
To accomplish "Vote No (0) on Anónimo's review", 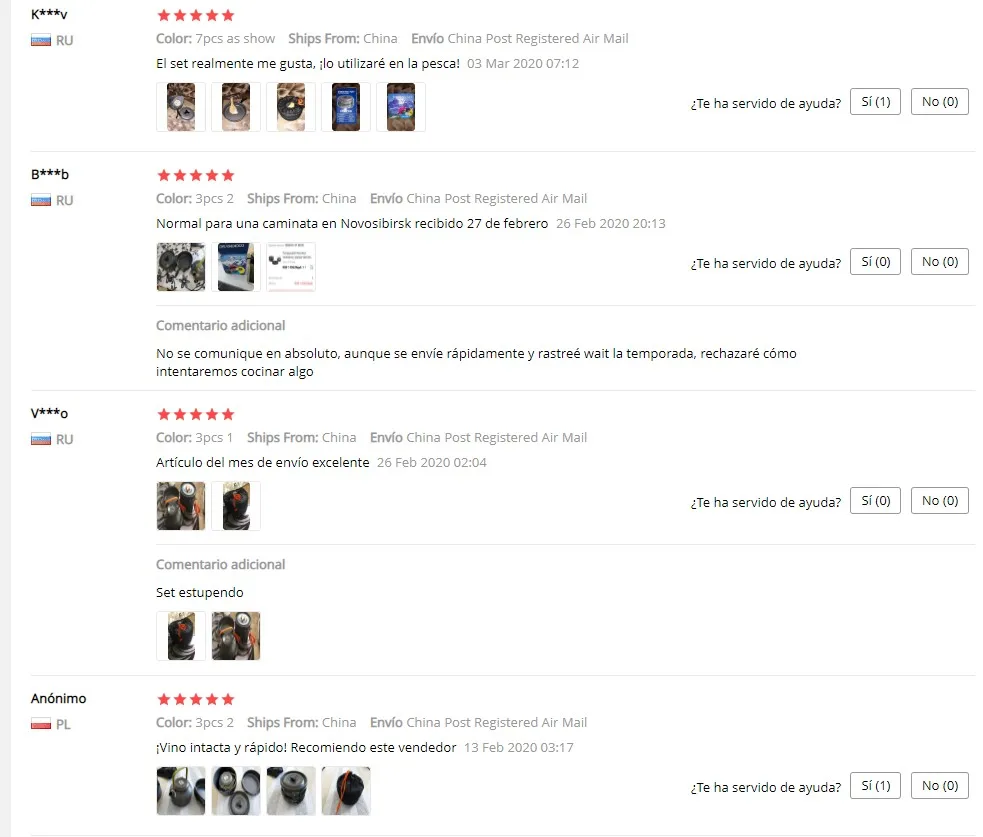I will point(940,786).
